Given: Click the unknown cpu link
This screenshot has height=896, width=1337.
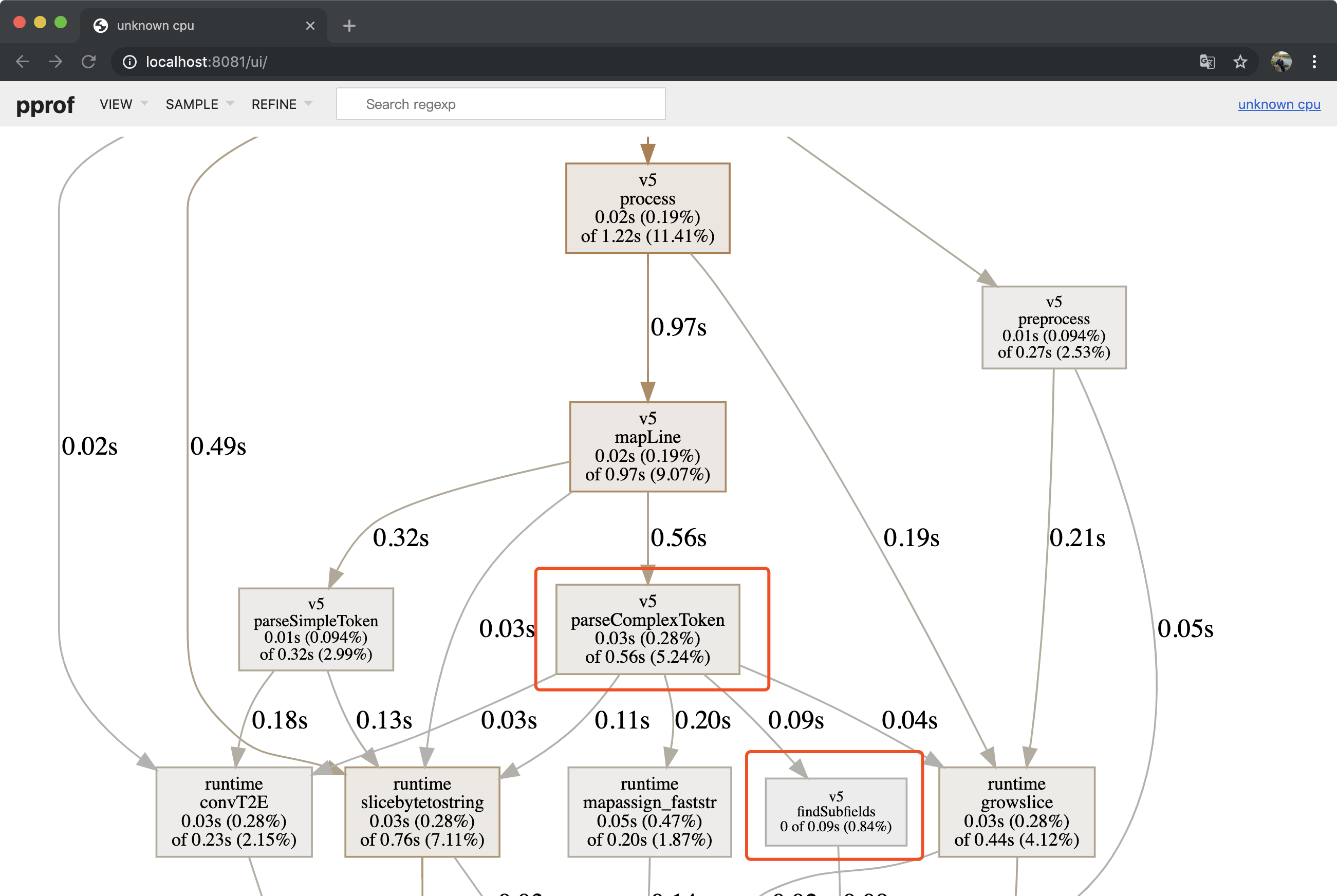Looking at the screenshot, I should coord(1279,105).
